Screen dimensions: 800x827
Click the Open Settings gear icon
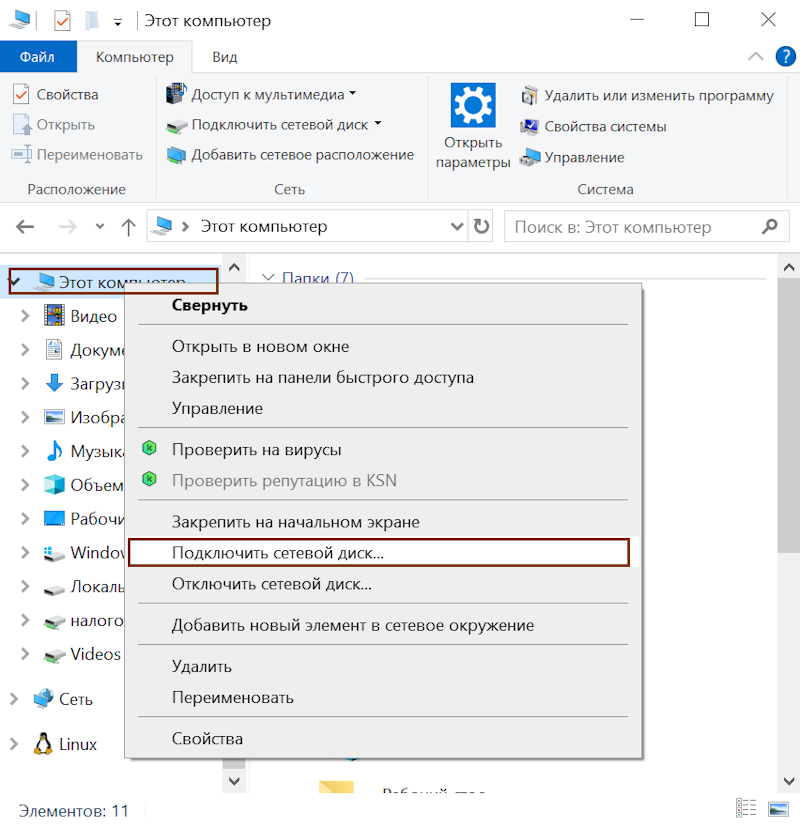(x=473, y=106)
